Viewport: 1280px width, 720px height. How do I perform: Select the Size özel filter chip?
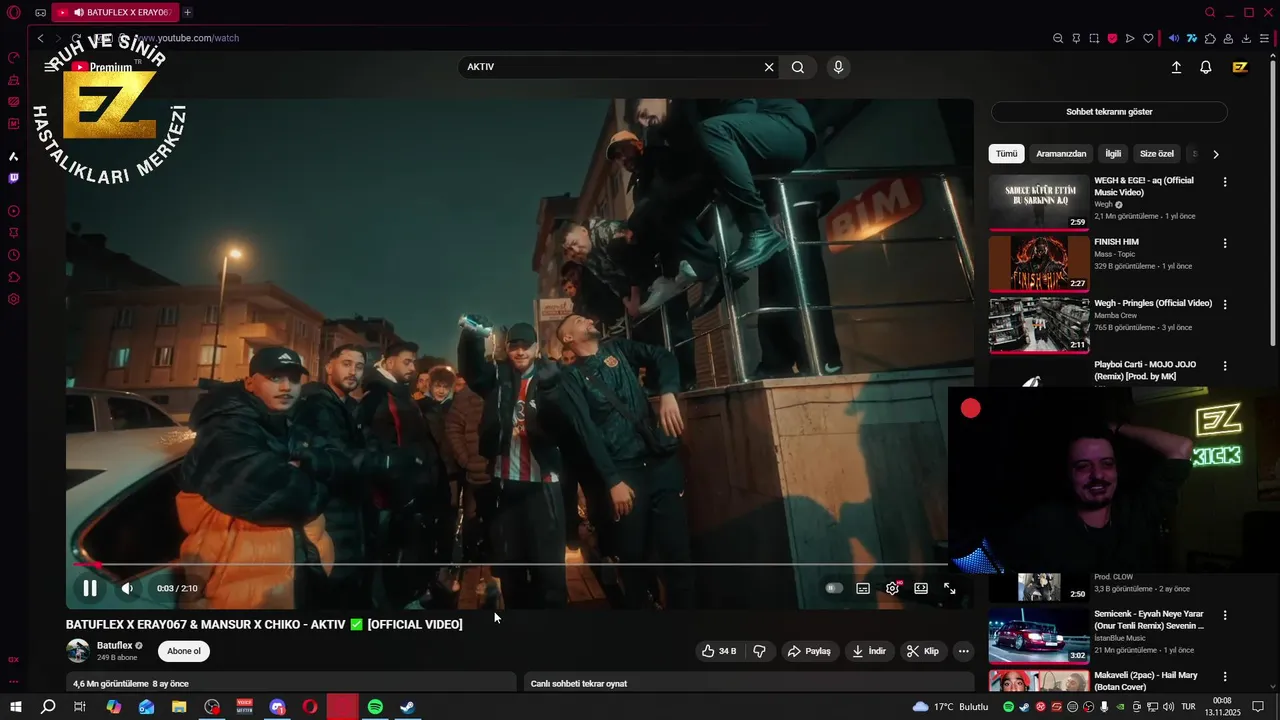1157,154
